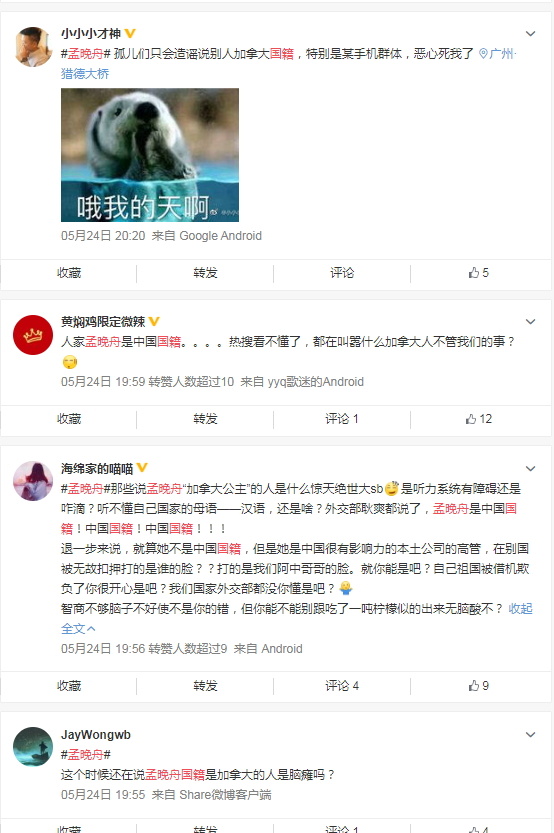Open JayWongwb's avatar picture
The width and height of the screenshot is (554, 833).
coord(33,746)
